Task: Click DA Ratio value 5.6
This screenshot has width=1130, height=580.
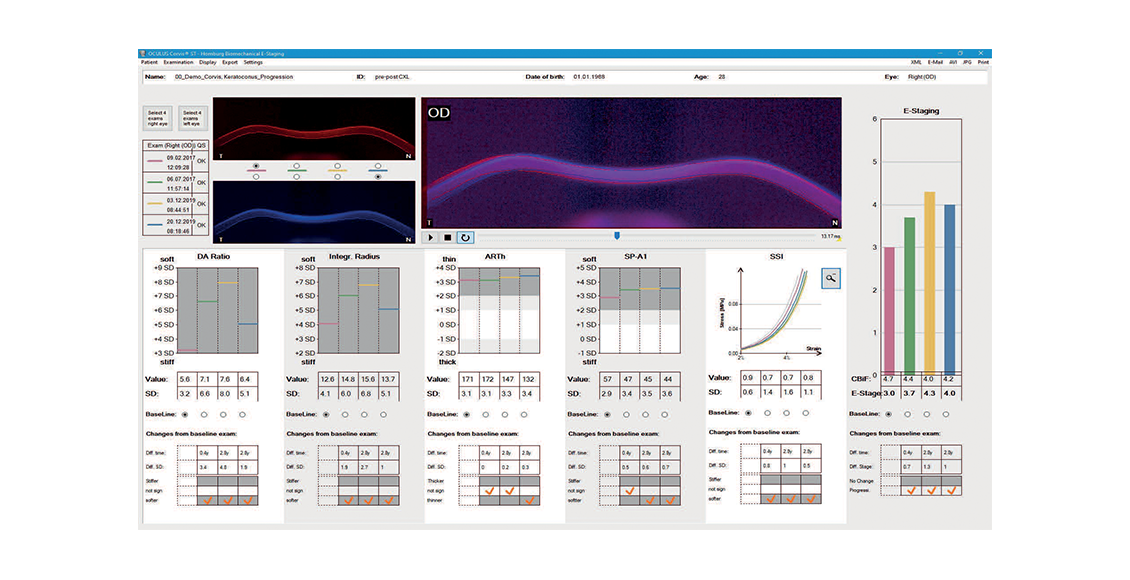Action: click(185, 380)
